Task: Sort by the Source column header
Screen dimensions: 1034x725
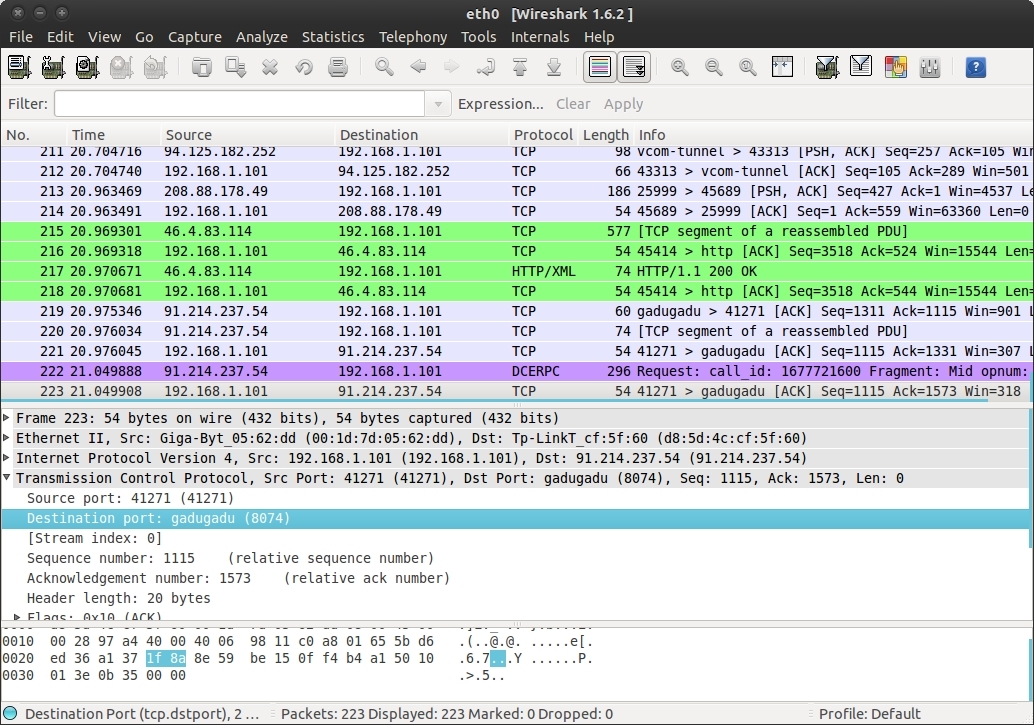Action: tap(247, 135)
